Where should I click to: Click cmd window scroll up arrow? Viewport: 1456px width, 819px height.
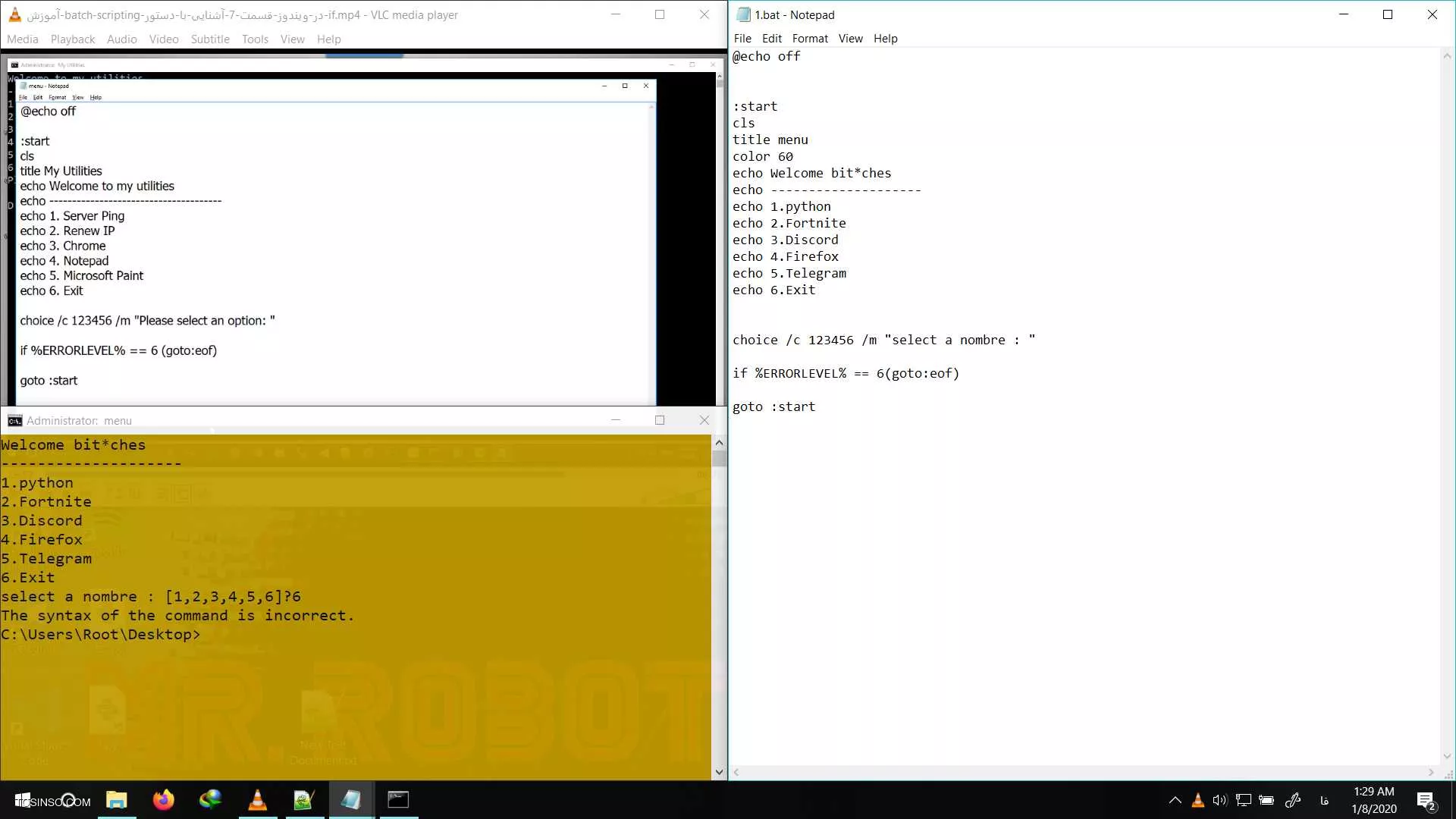point(719,442)
